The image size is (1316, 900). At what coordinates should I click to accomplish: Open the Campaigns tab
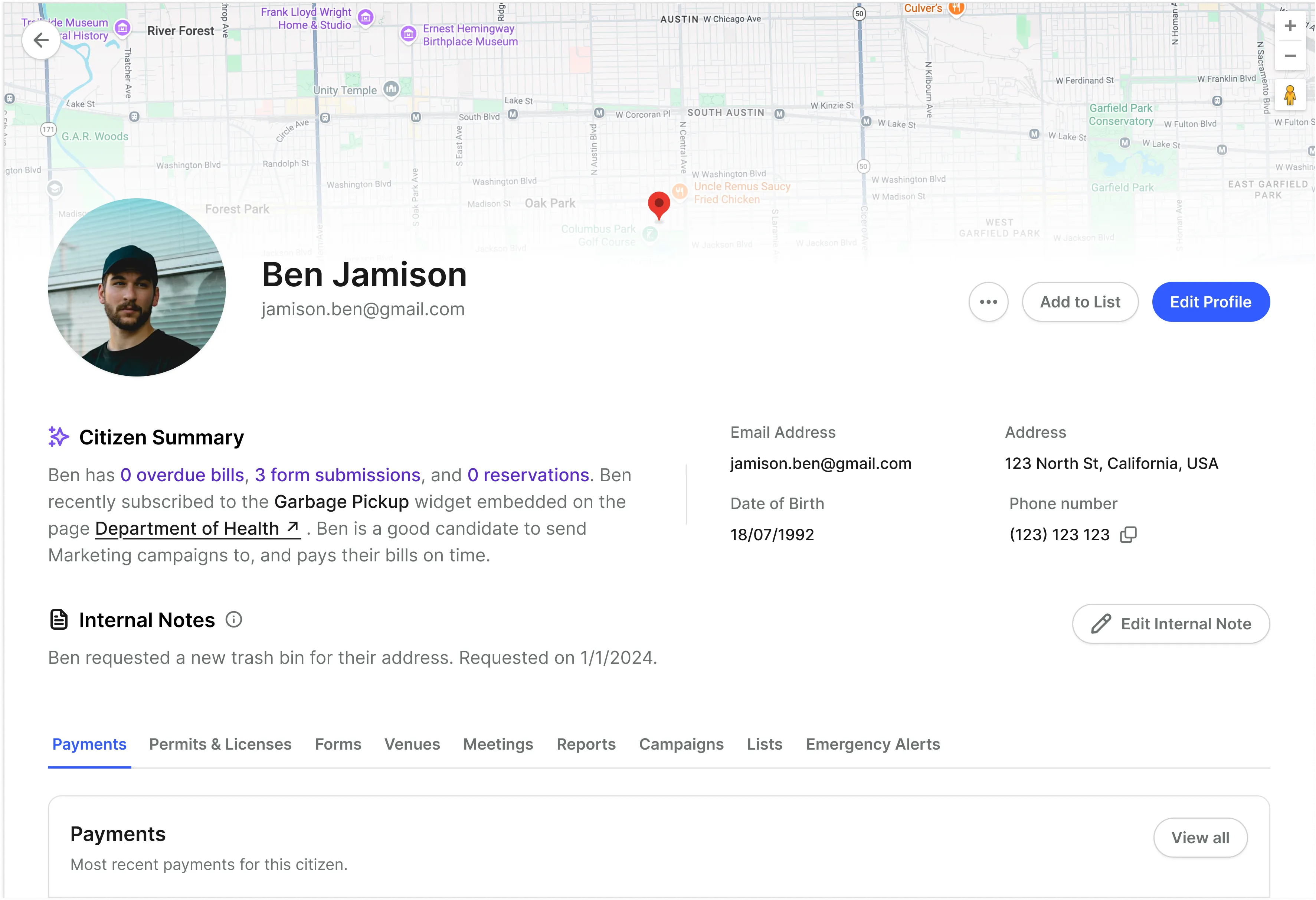click(x=681, y=744)
